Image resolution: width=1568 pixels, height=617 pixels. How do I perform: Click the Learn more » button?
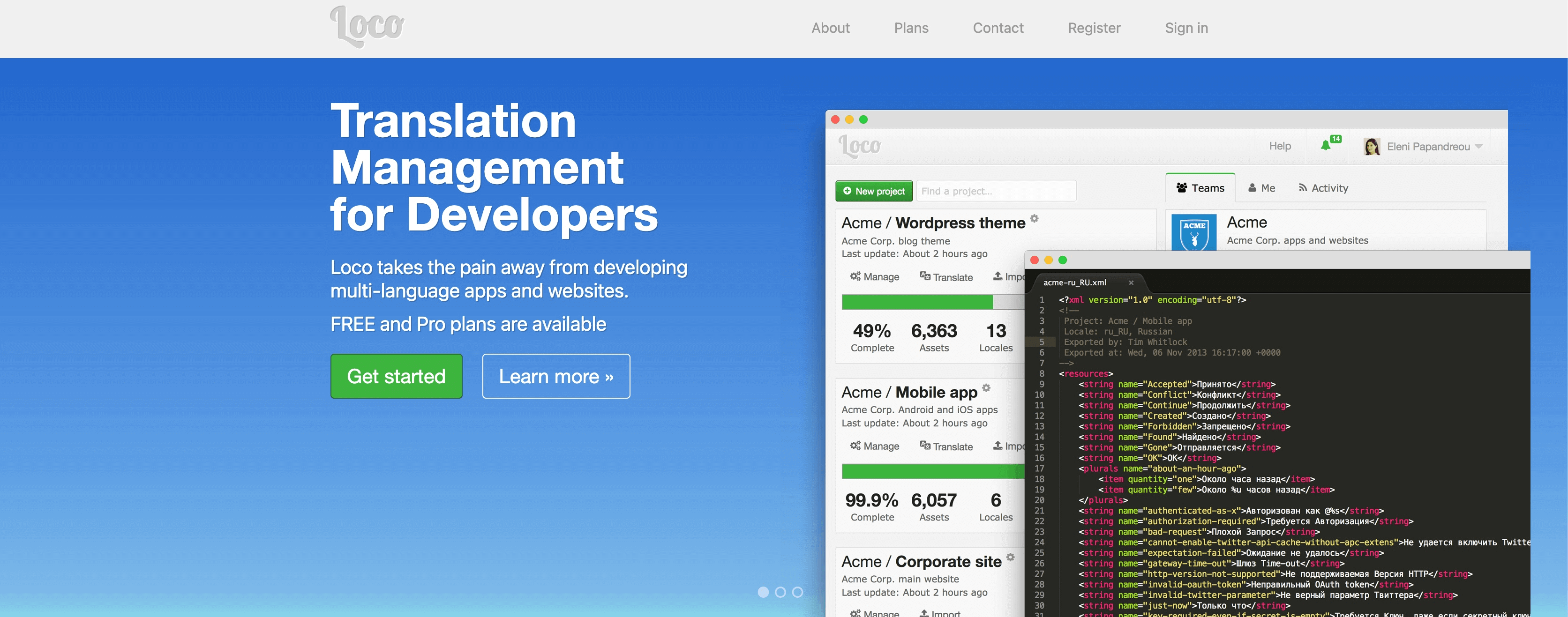tap(556, 376)
